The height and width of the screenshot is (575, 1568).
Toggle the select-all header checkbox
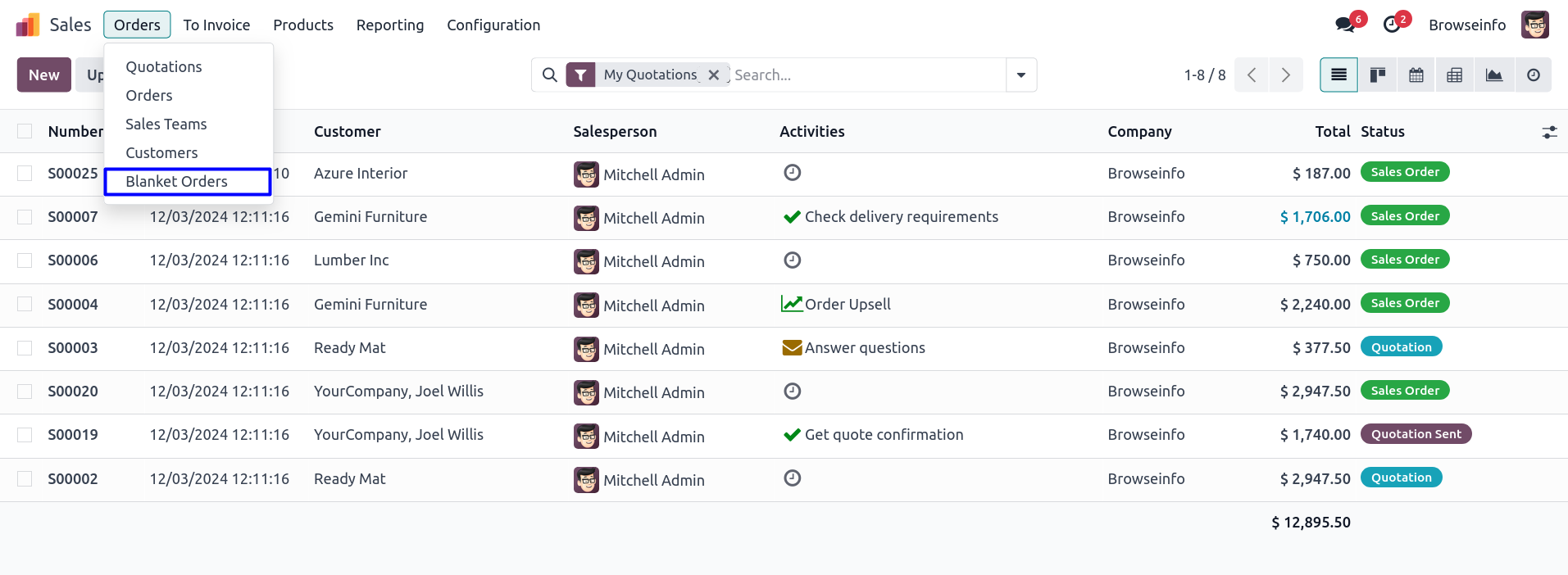pos(25,131)
